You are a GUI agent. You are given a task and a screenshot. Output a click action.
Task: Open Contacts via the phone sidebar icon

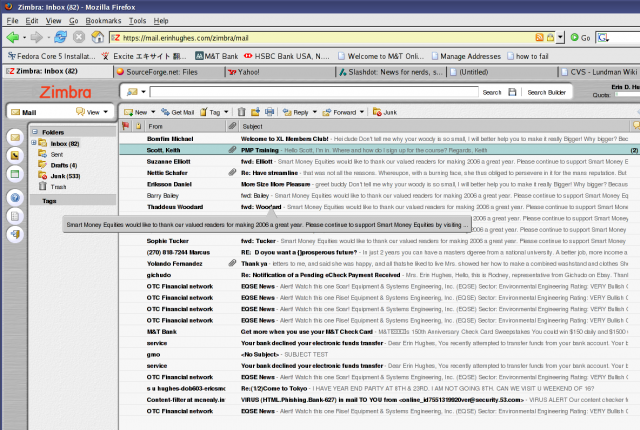pos(15,155)
